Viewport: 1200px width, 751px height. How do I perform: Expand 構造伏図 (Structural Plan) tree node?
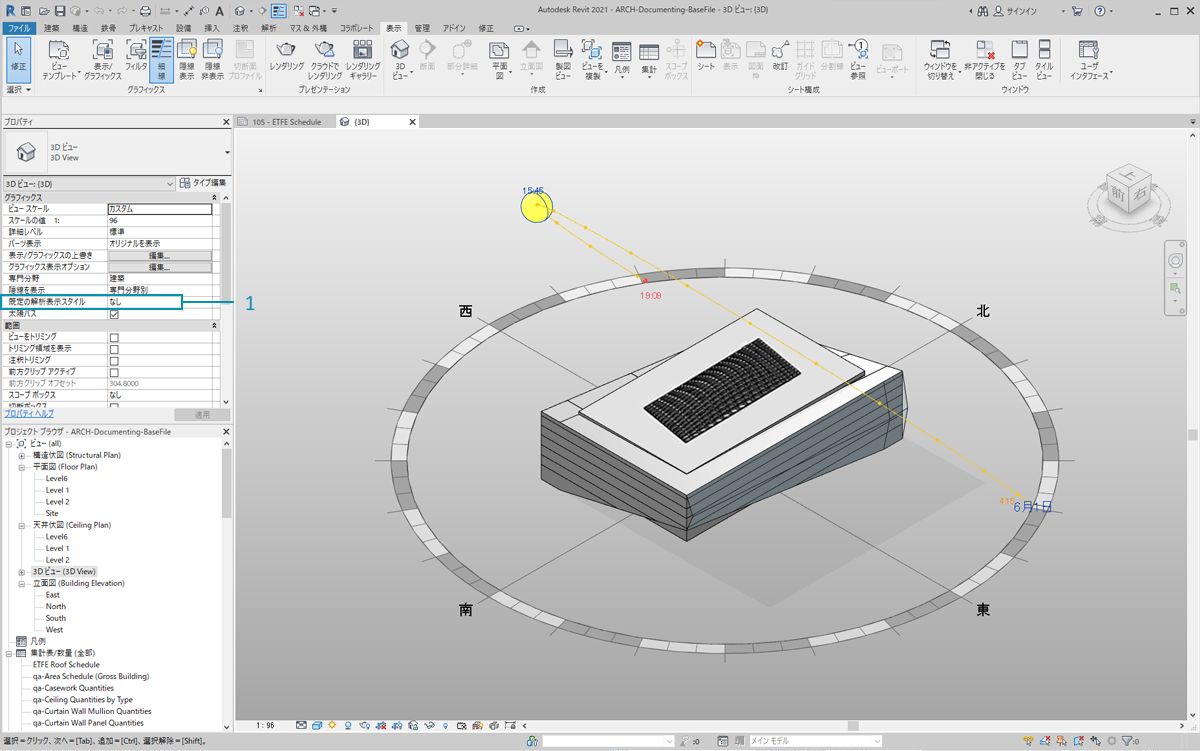[x=21, y=455]
